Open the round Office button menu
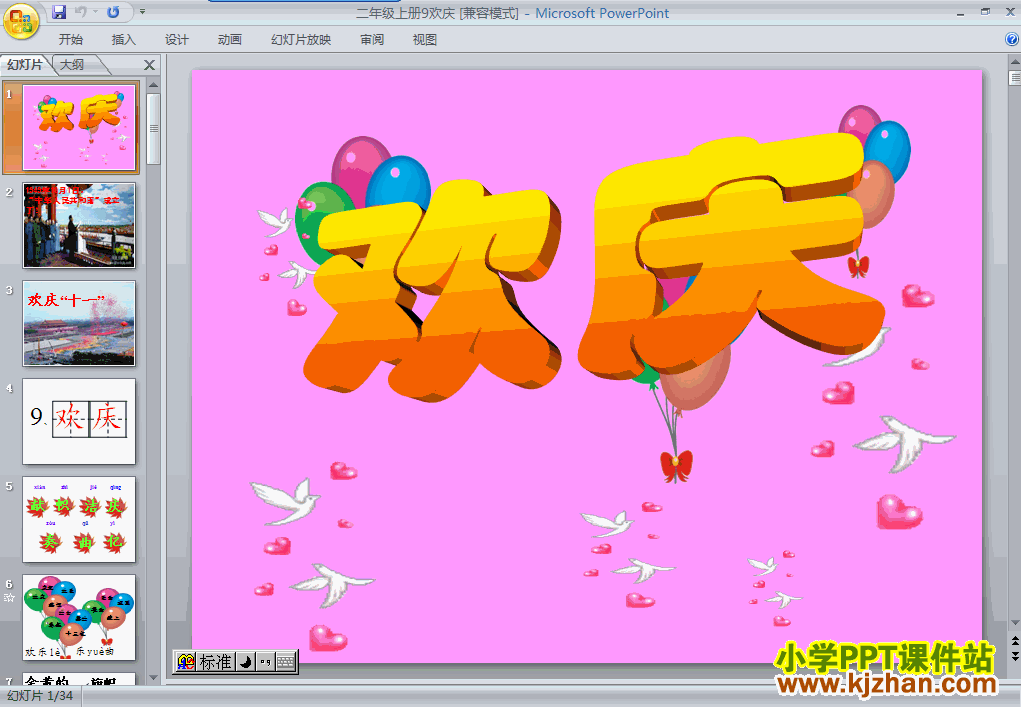The image size is (1021, 707). click(21, 21)
